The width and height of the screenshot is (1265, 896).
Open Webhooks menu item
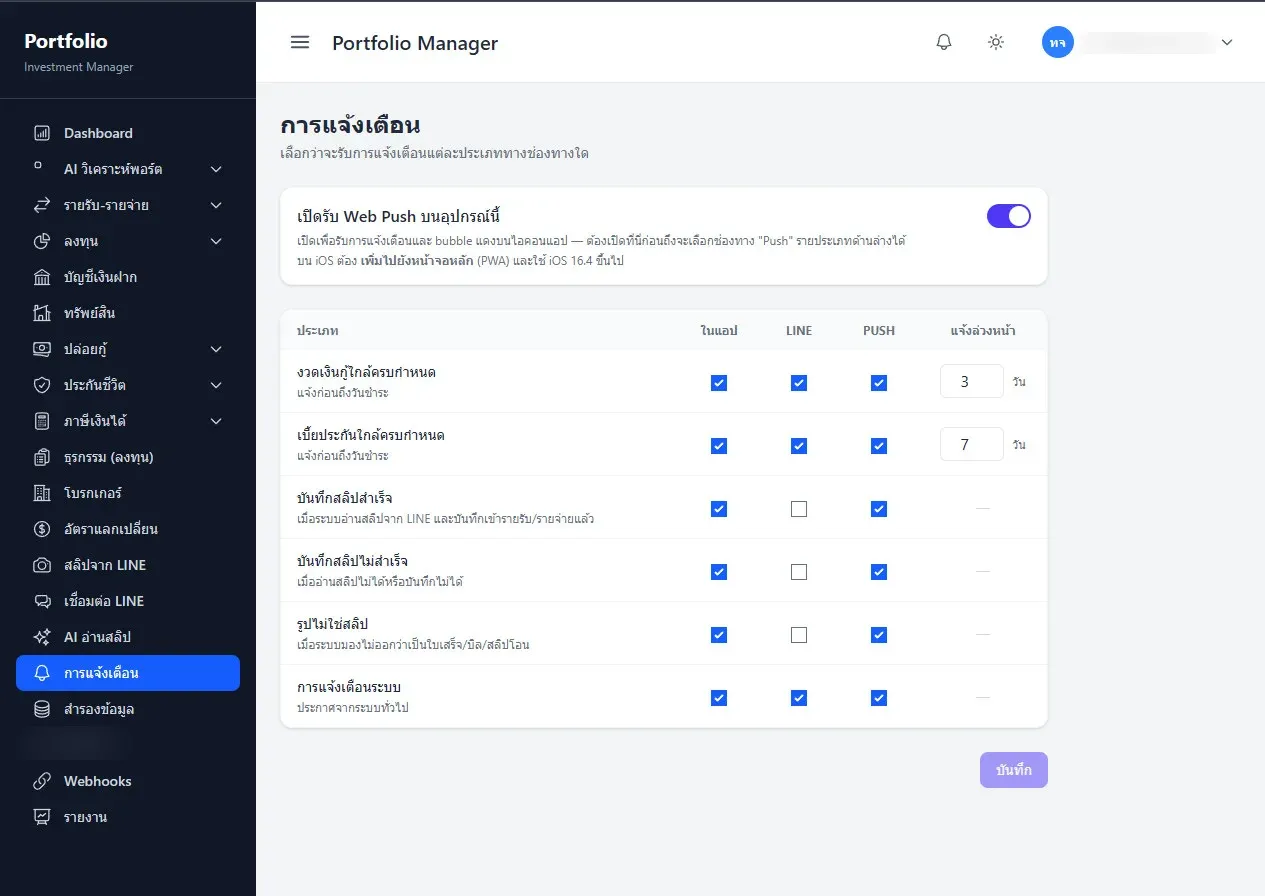pos(128,781)
